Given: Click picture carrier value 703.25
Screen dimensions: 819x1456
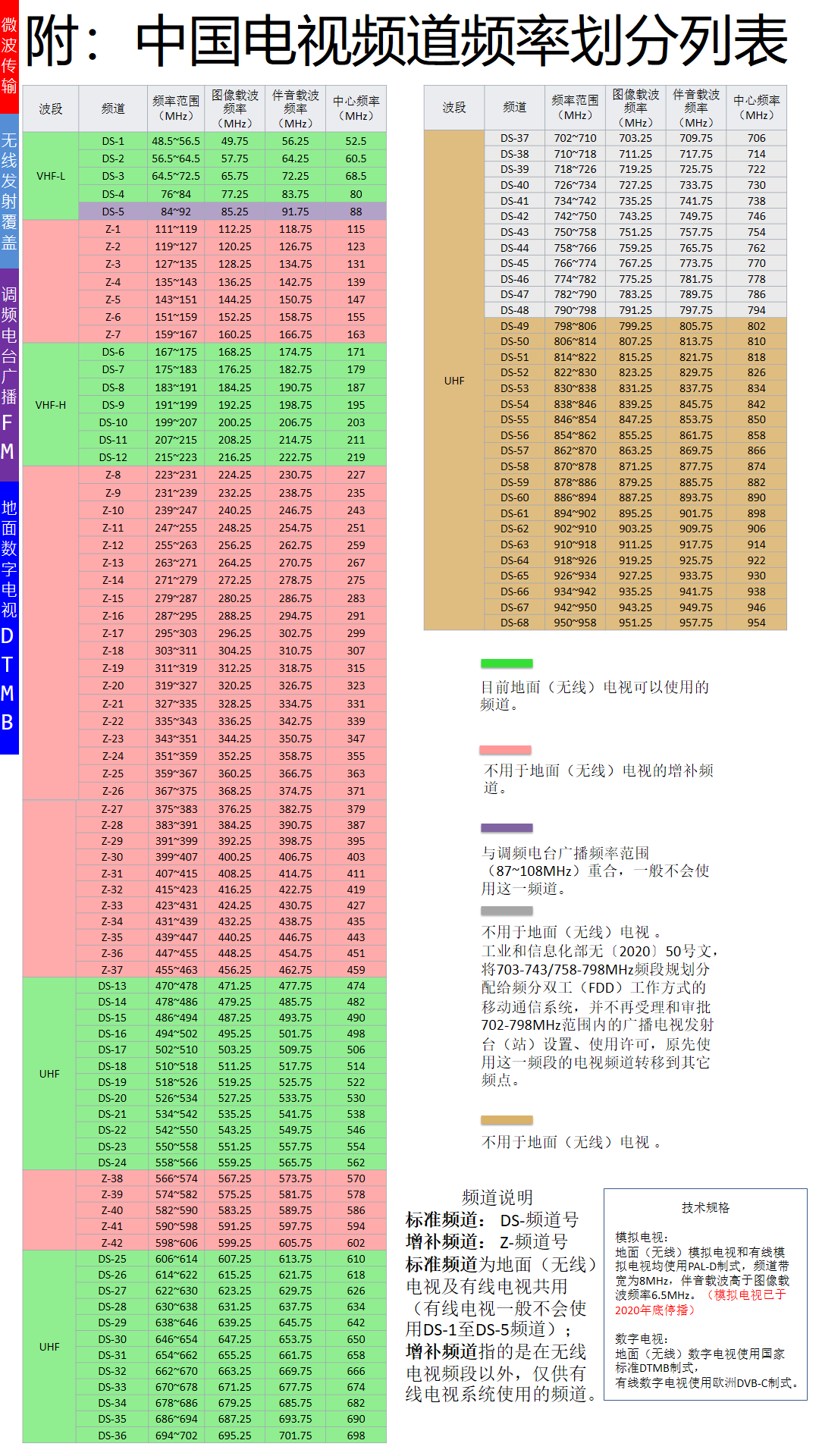Looking at the screenshot, I should [x=635, y=138].
